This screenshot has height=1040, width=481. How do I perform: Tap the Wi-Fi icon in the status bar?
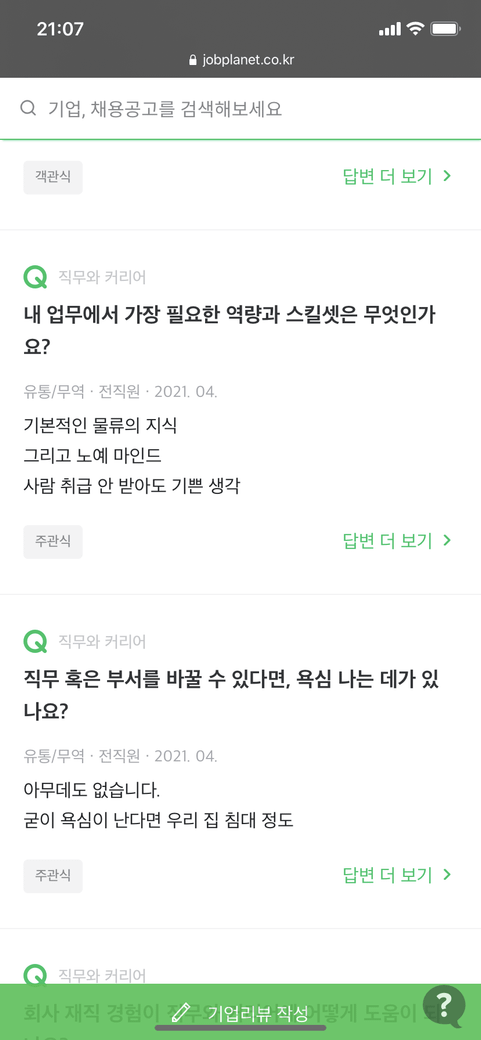click(415, 29)
